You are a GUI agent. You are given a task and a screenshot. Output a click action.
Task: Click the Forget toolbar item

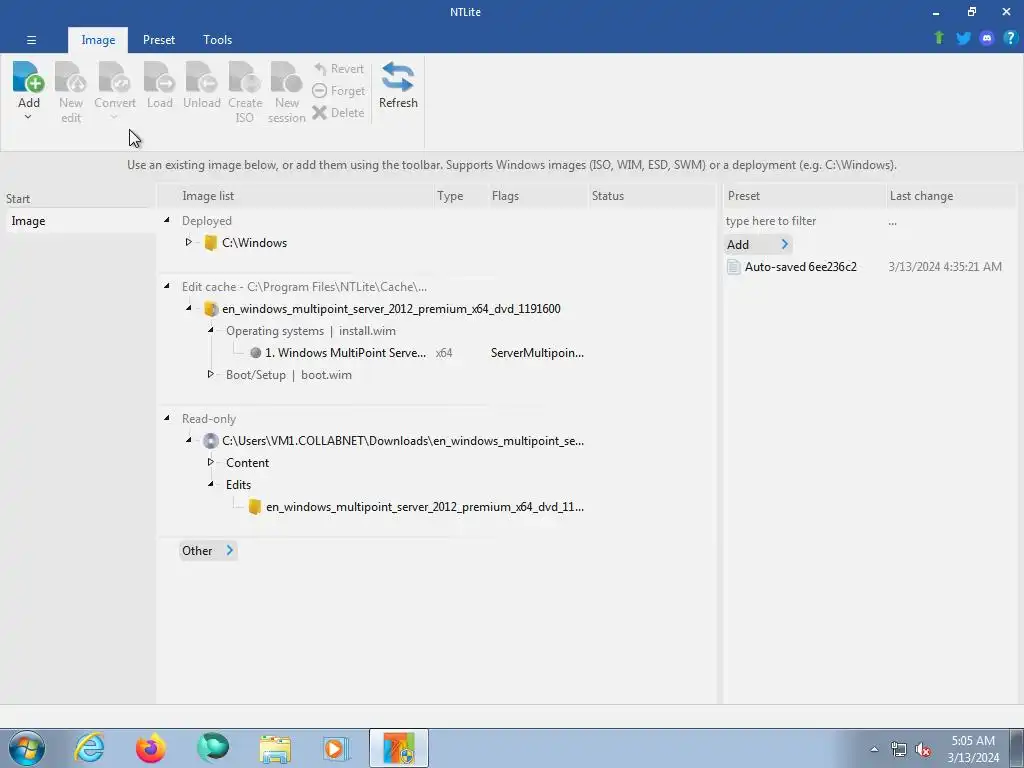338,91
